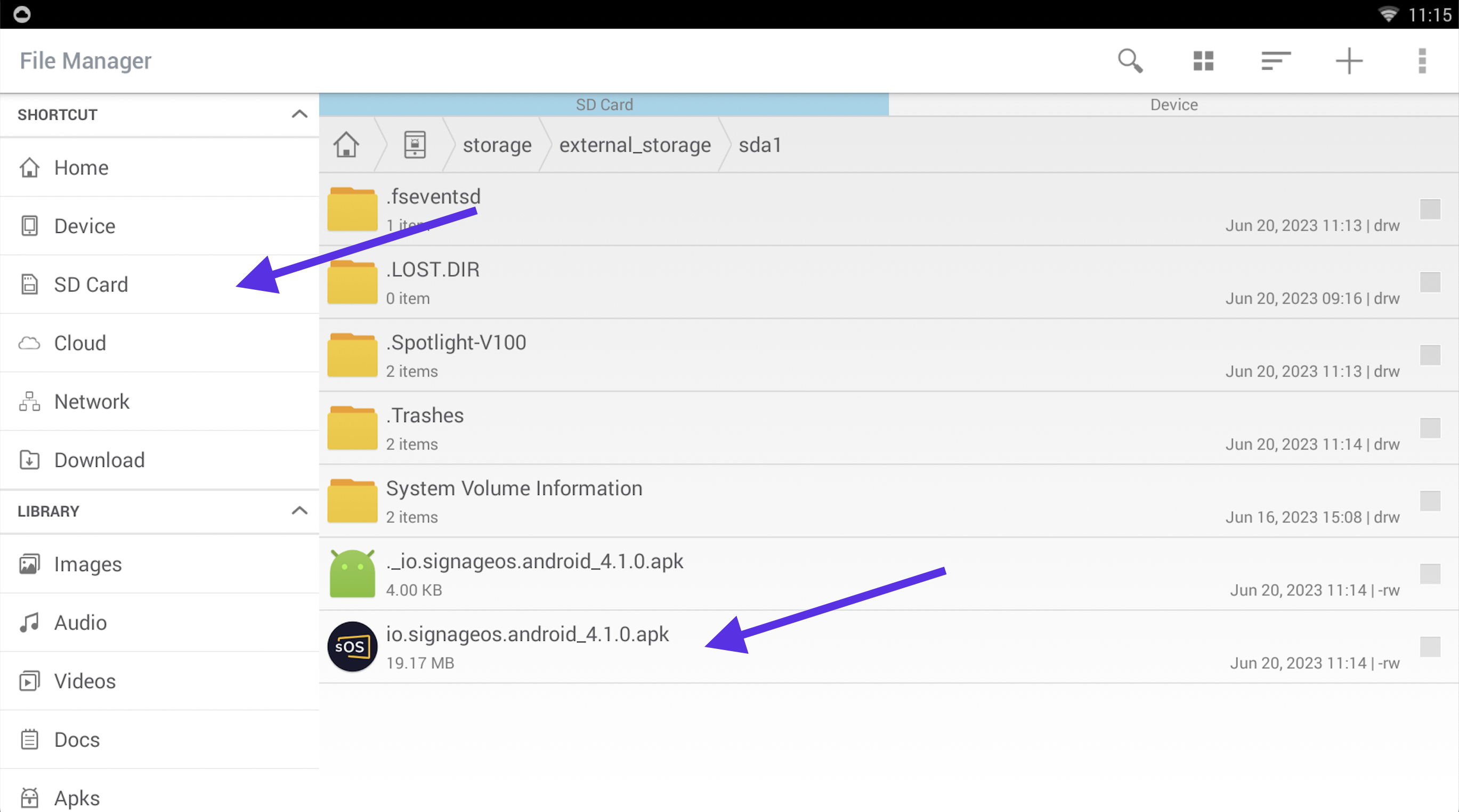
Task: Open the Network shortcut
Action: [92, 401]
